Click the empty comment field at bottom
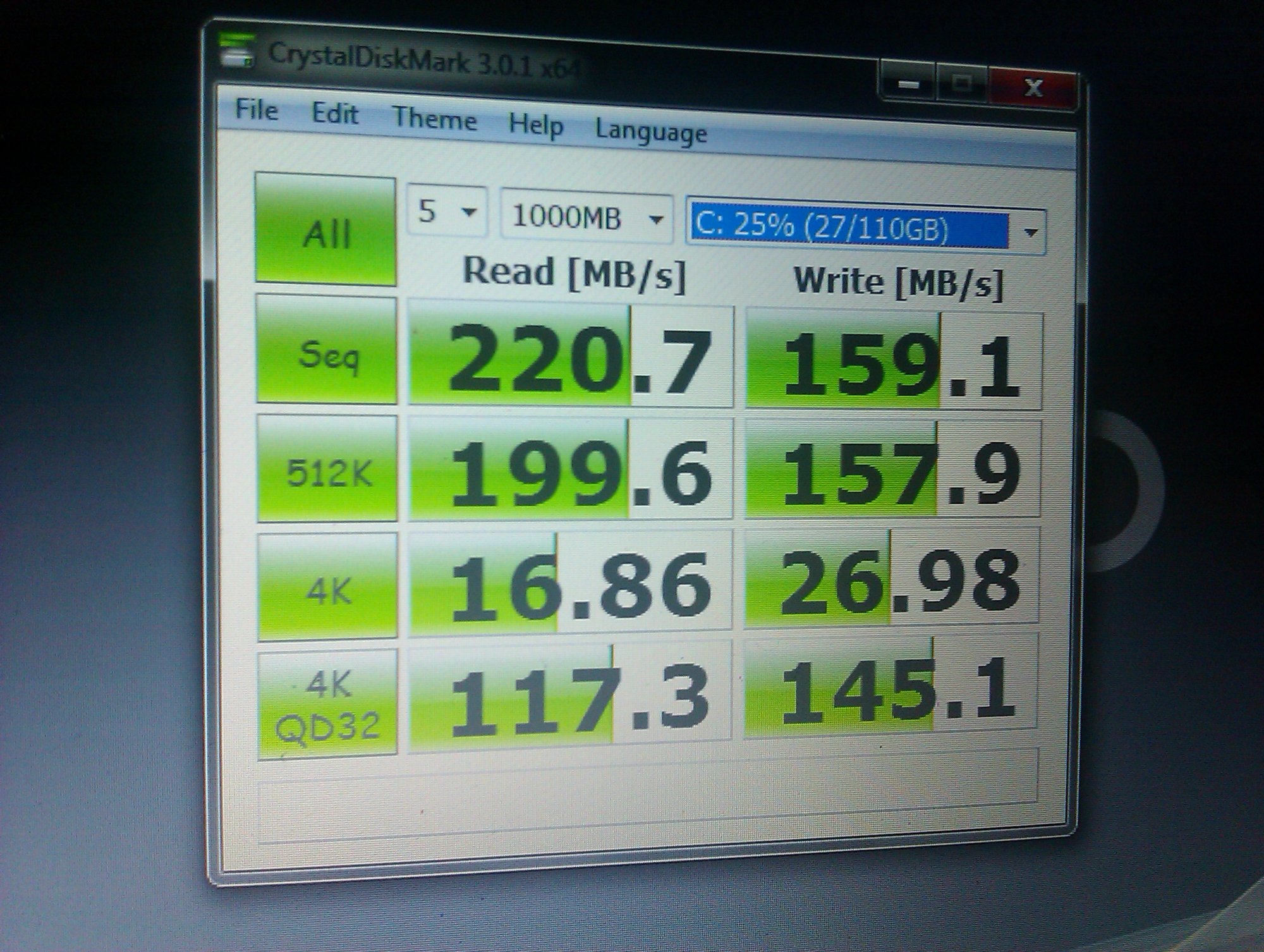The width and height of the screenshot is (1264, 952). (648, 796)
